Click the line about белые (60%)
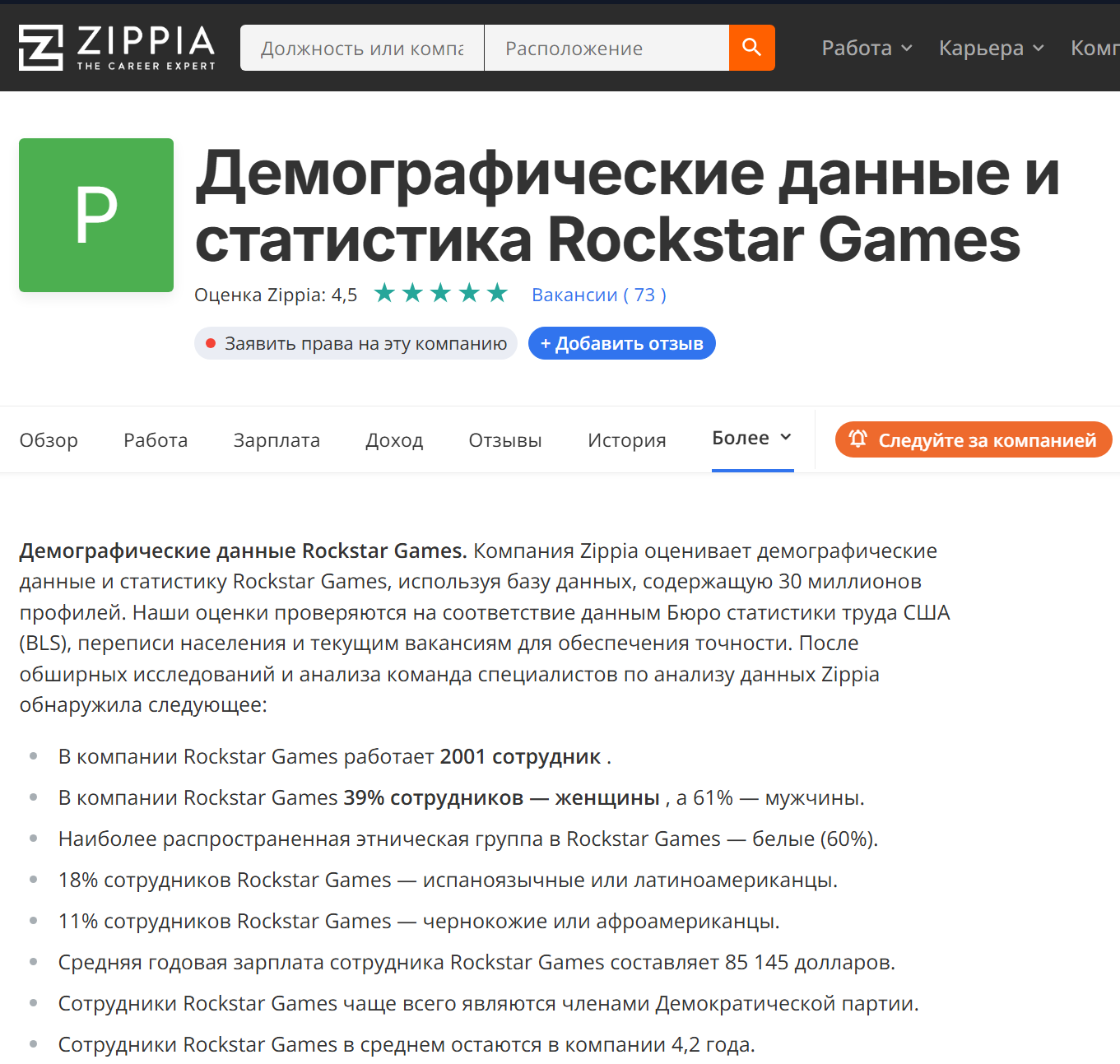The width and height of the screenshot is (1120, 1064). (x=468, y=839)
